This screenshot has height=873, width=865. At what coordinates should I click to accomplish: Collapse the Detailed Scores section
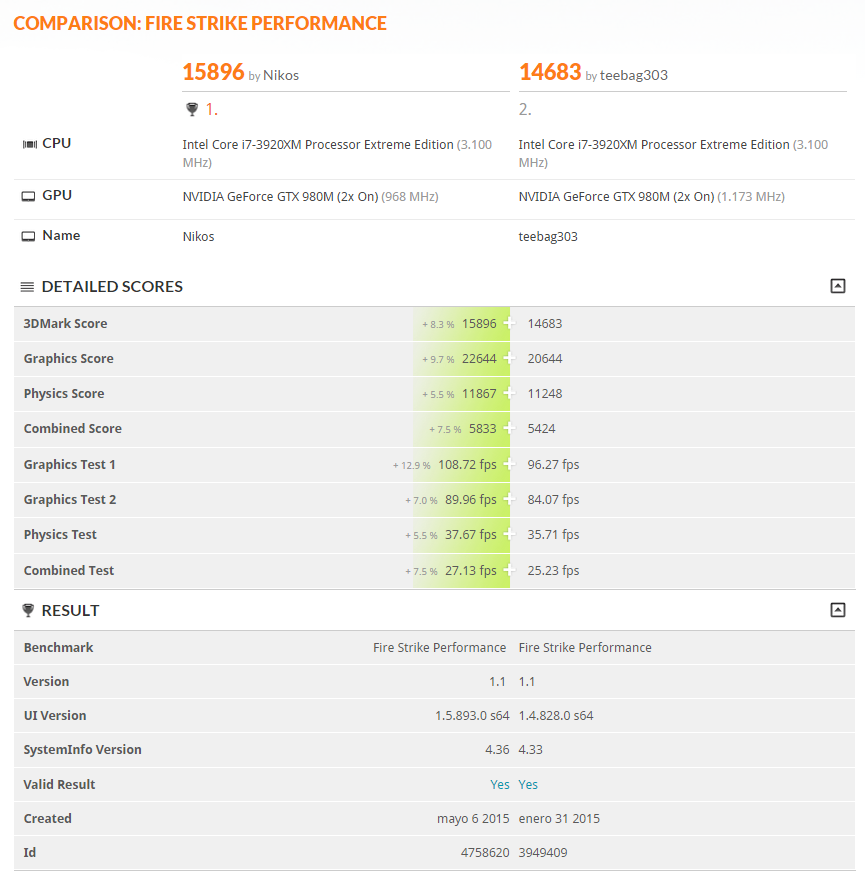(x=838, y=286)
